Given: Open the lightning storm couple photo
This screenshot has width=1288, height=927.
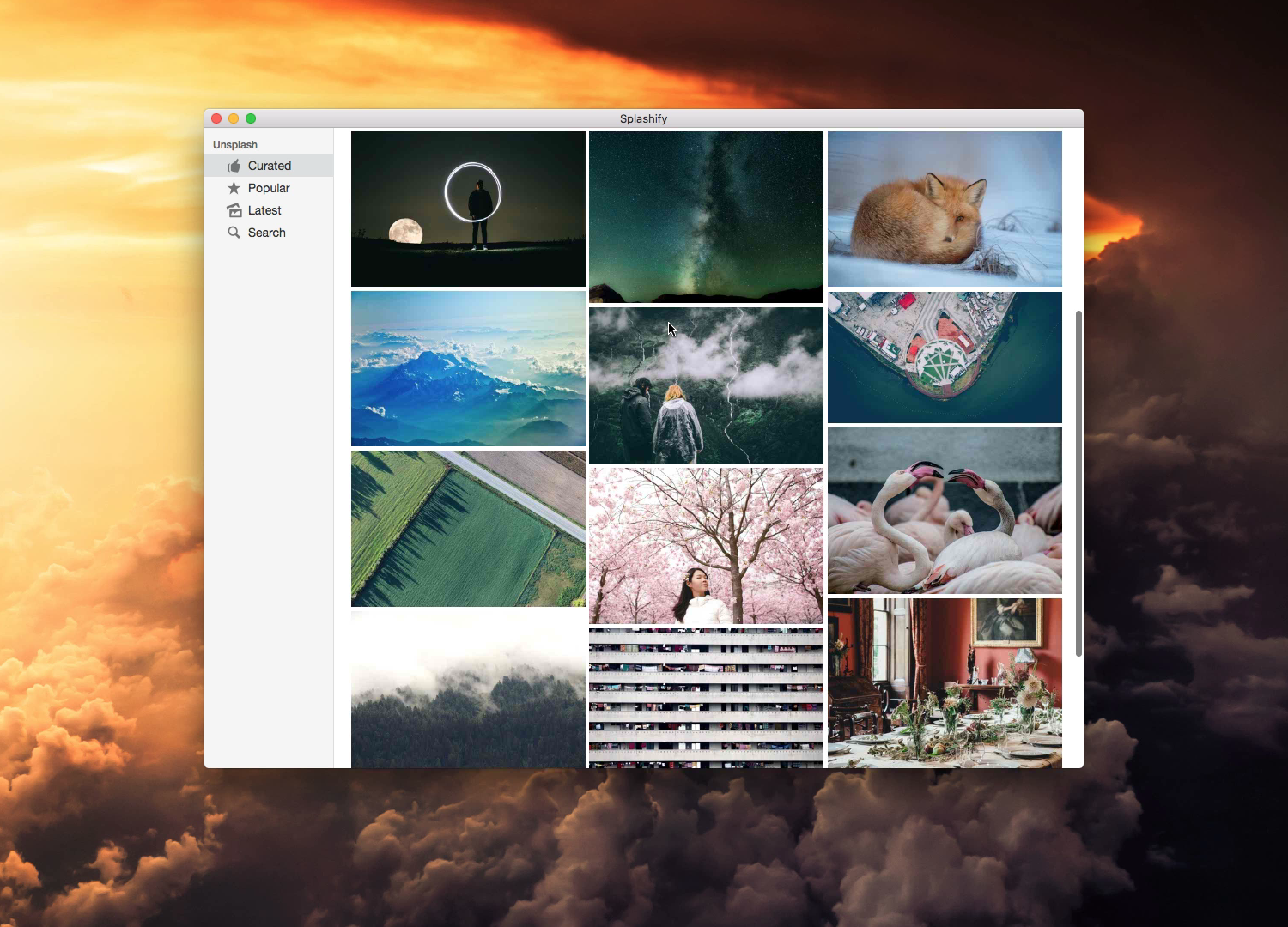Looking at the screenshot, I should point(706,385).
